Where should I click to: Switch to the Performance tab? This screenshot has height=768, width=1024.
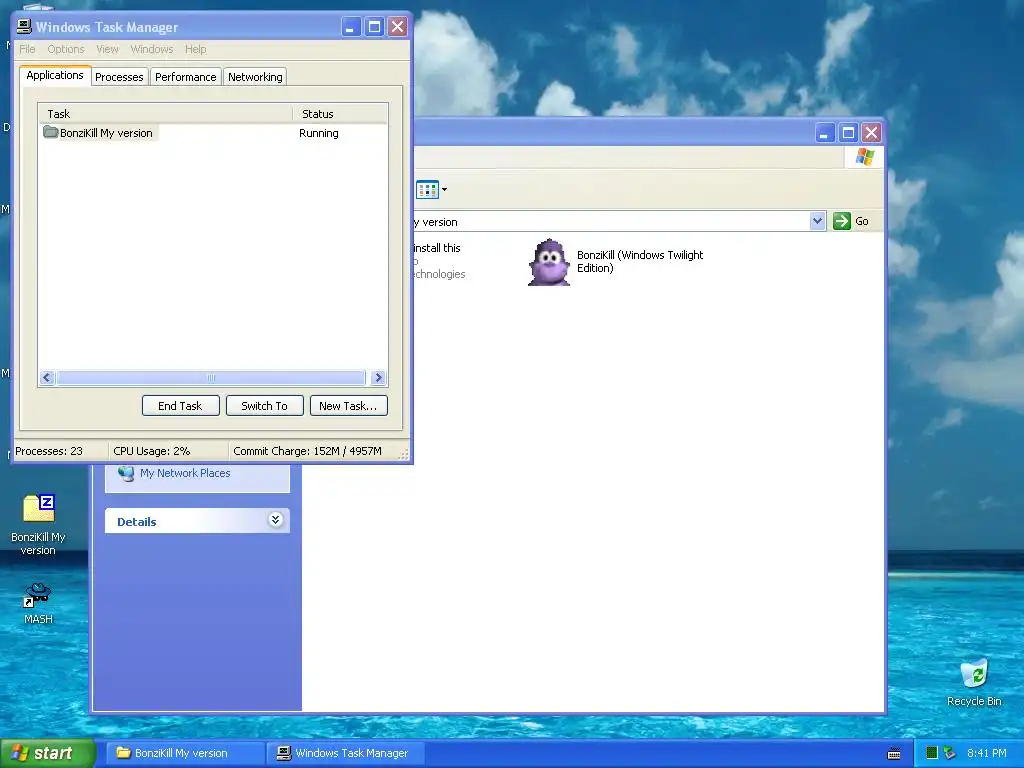click(185, 77)
